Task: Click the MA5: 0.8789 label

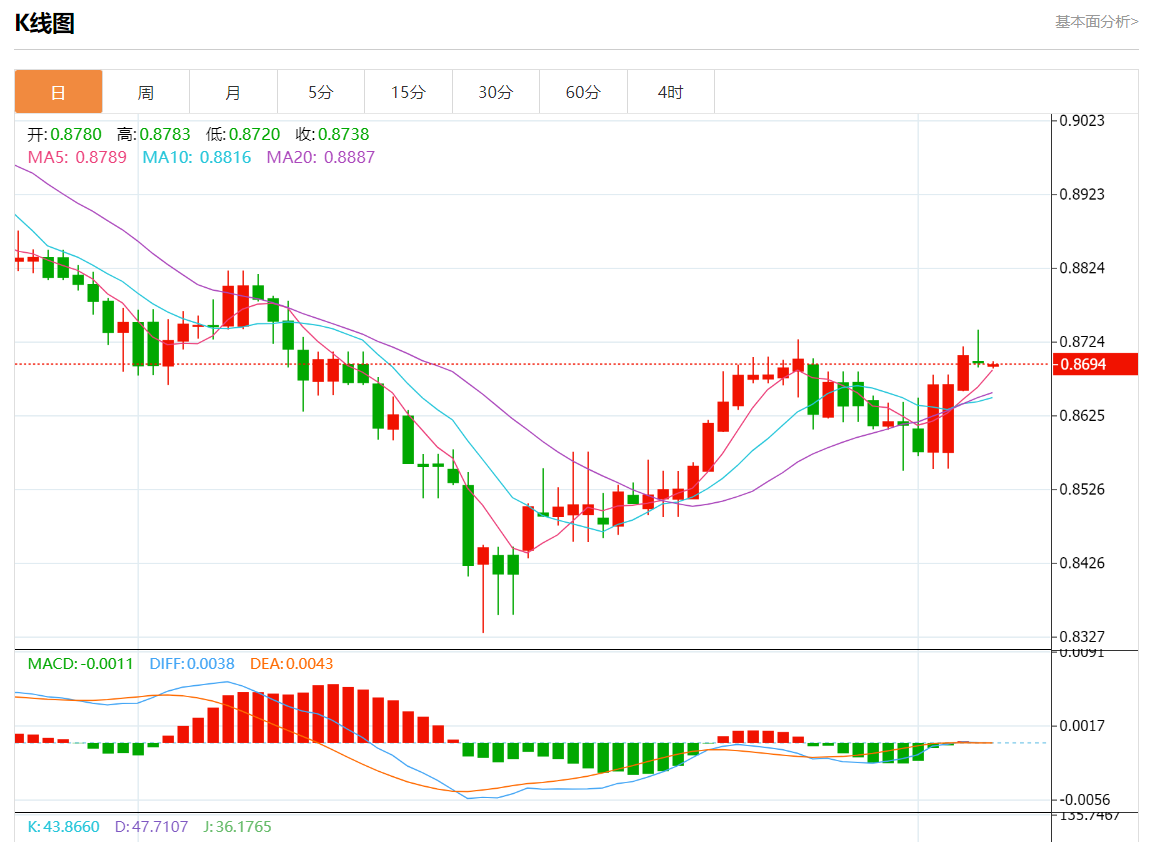Action: 77,157
